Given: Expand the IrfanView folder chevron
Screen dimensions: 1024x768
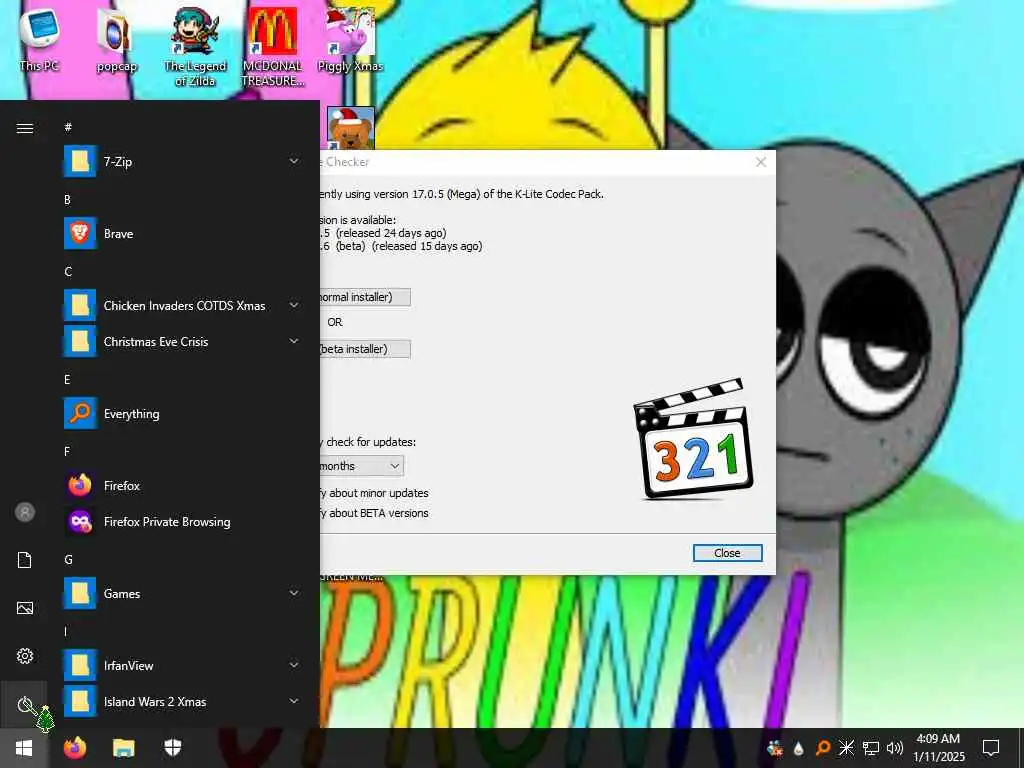Looking at the screenshot, I should [x=294, y=665].
